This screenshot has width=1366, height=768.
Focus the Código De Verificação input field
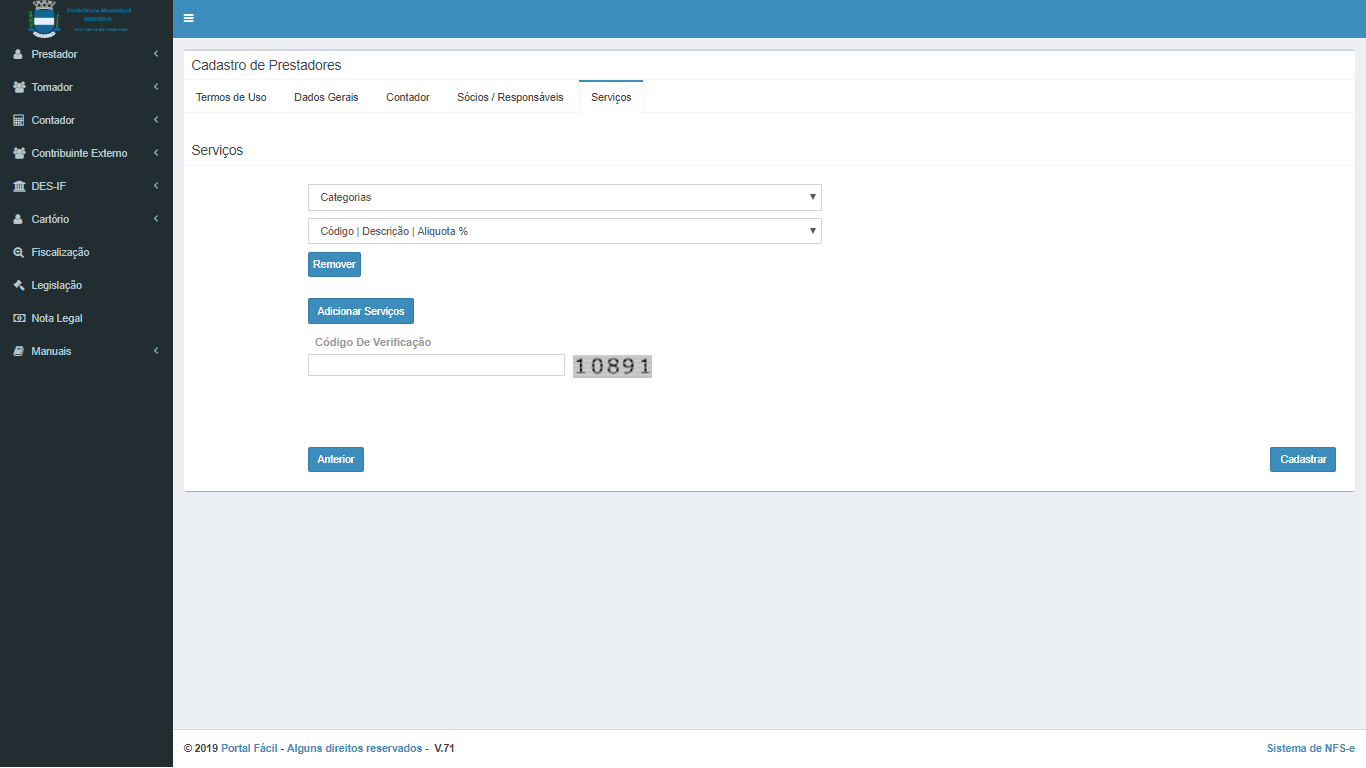pyautogui.click(x=436, y=365)
